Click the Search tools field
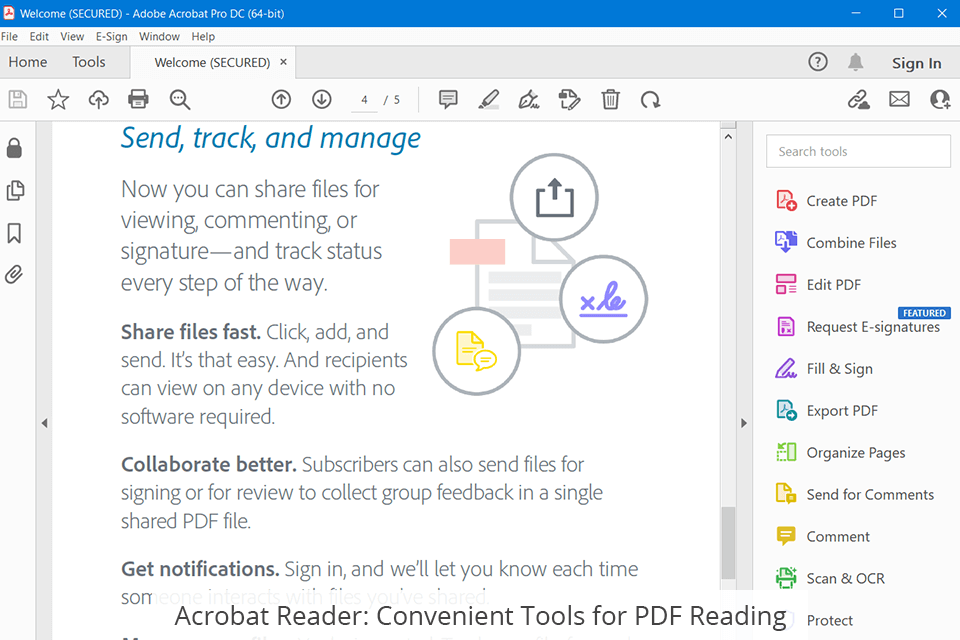Screen dimensions: 960x640 858,151
